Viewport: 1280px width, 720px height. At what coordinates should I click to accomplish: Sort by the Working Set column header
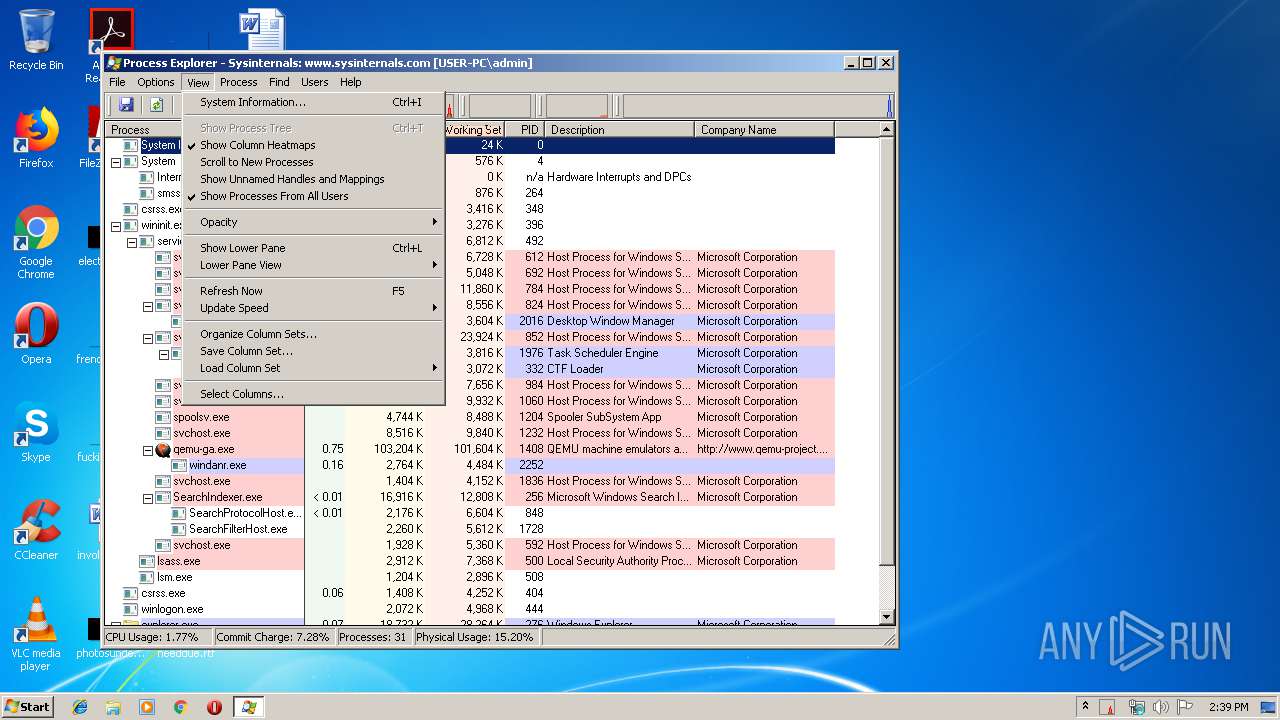(474, 130)
